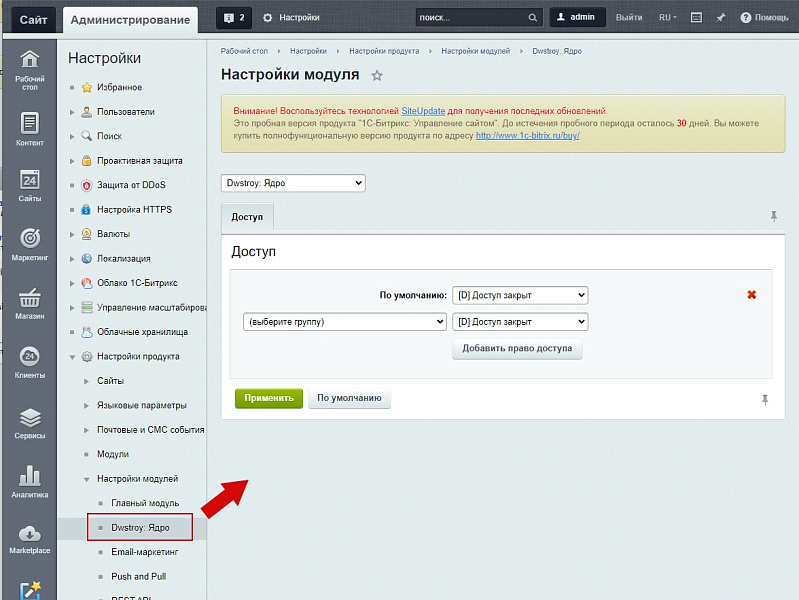Open the Сервисы sidebar icon
The image size is (799, 600).
(29, 422)
